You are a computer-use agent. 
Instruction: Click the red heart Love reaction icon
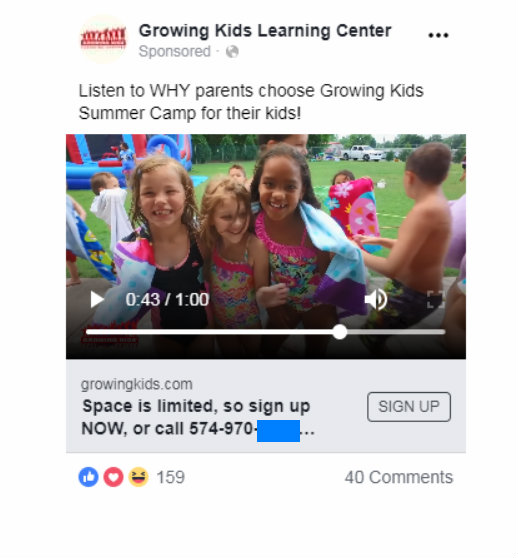[x=113, y=477]
